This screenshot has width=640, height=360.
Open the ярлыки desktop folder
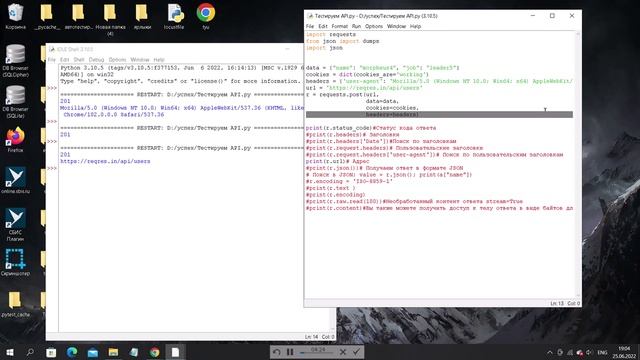tap(142, 16)
